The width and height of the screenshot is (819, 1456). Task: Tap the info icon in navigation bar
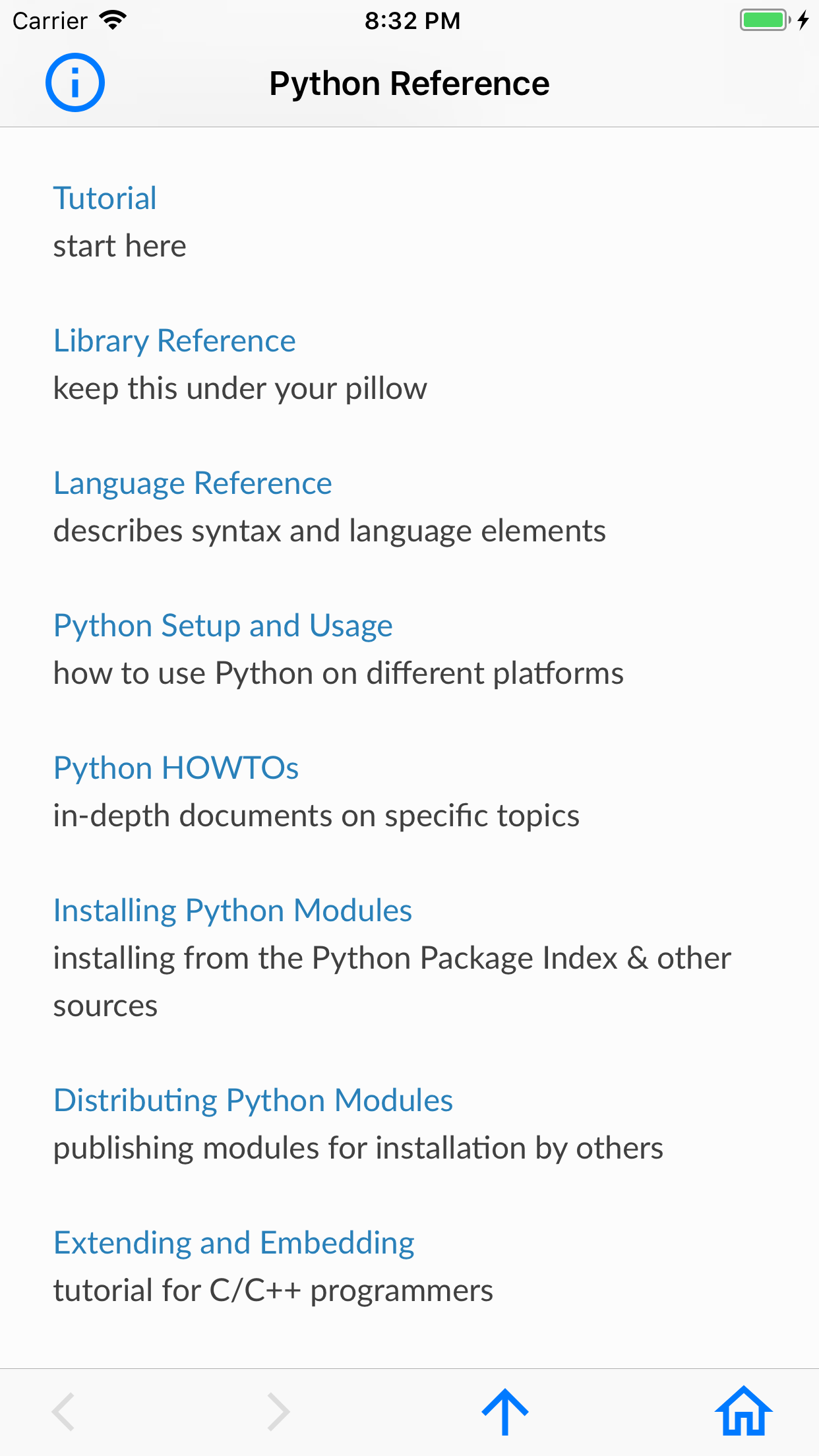coord(75,82)
